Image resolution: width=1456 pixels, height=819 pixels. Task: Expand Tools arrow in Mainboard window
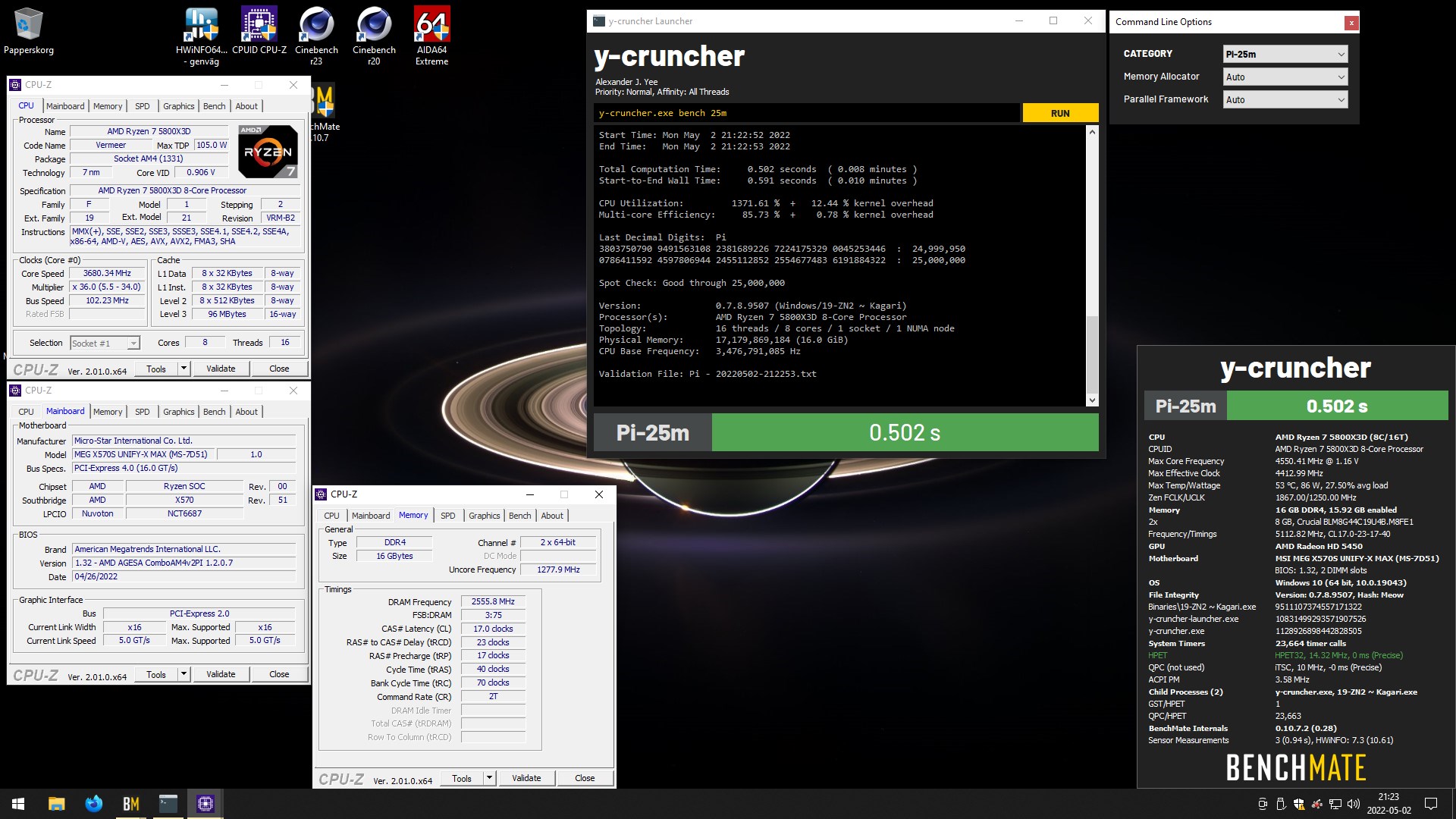pyautogui.click(x=184, y=674)
